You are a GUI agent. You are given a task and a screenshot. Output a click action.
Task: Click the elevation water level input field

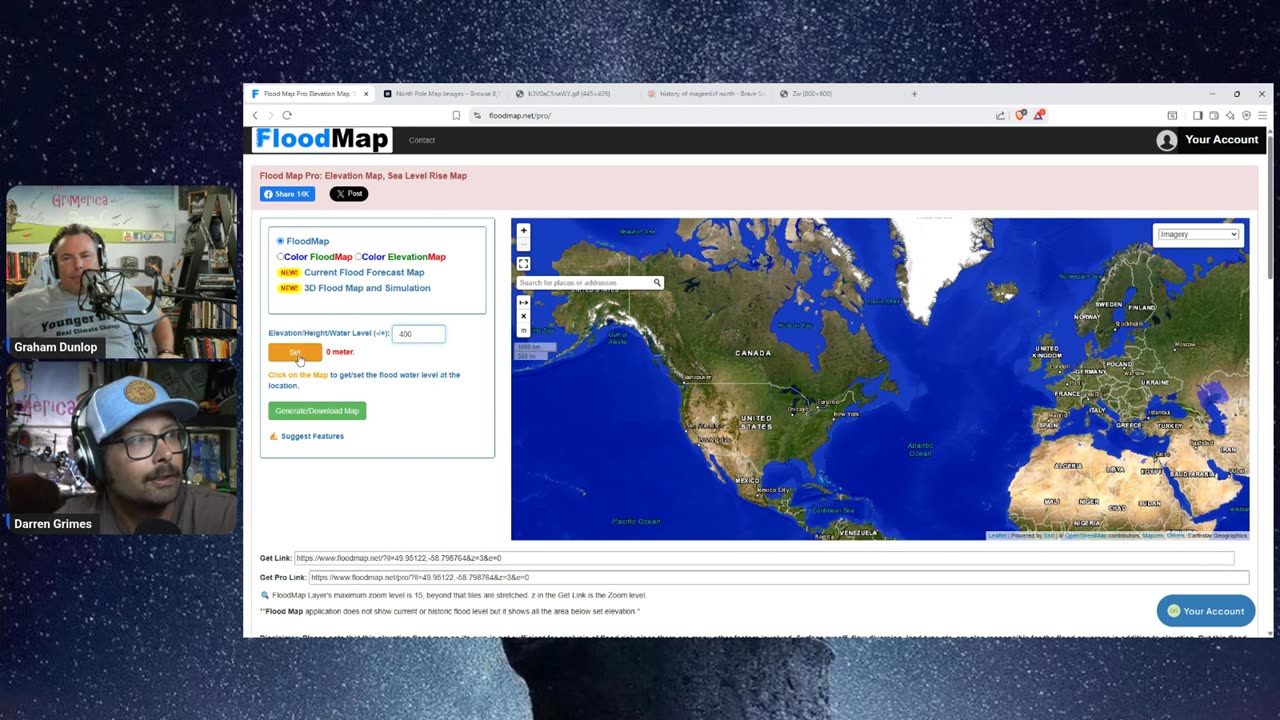point(419,334)
